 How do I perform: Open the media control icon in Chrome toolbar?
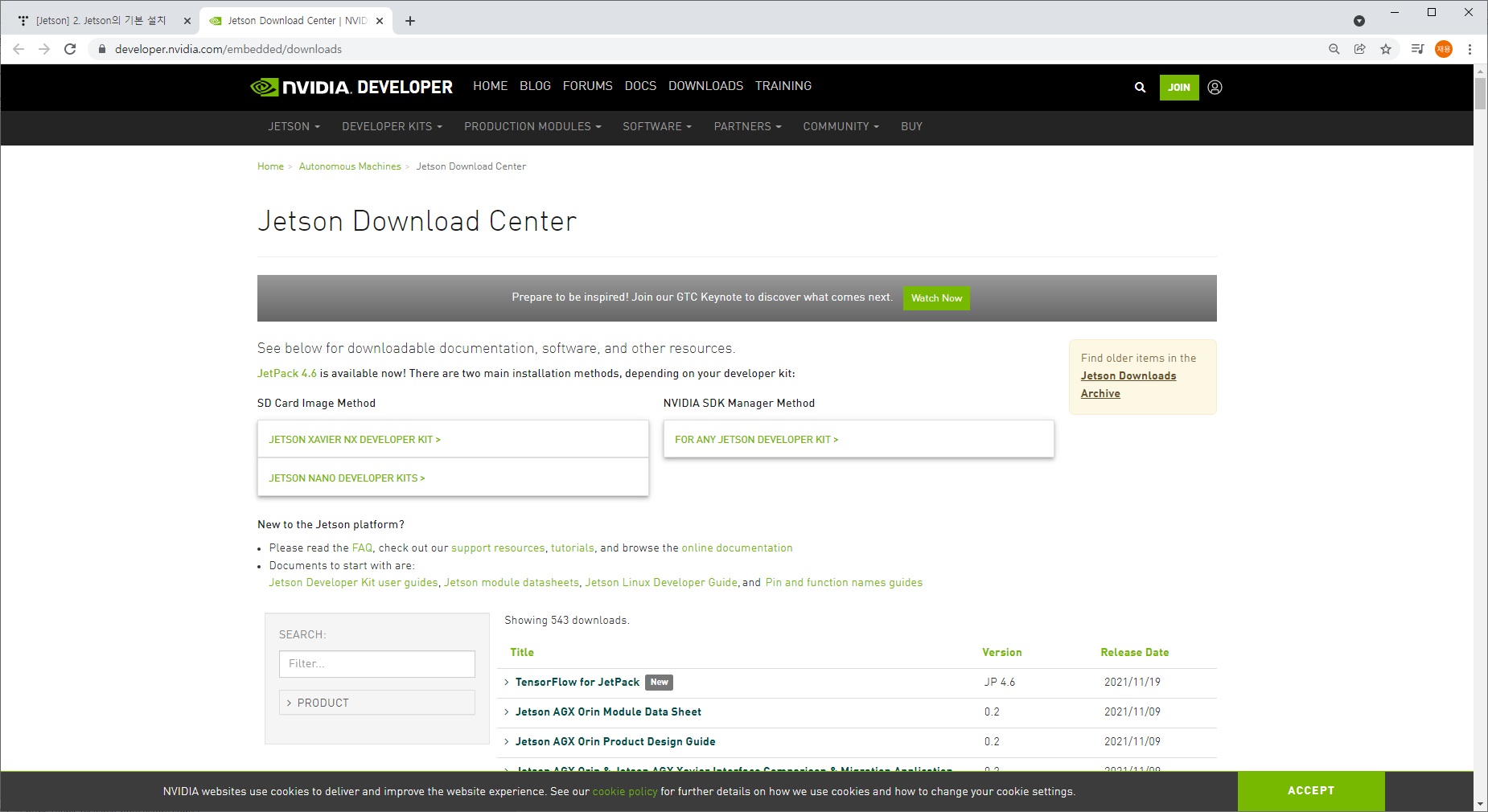click(1417, 49)
